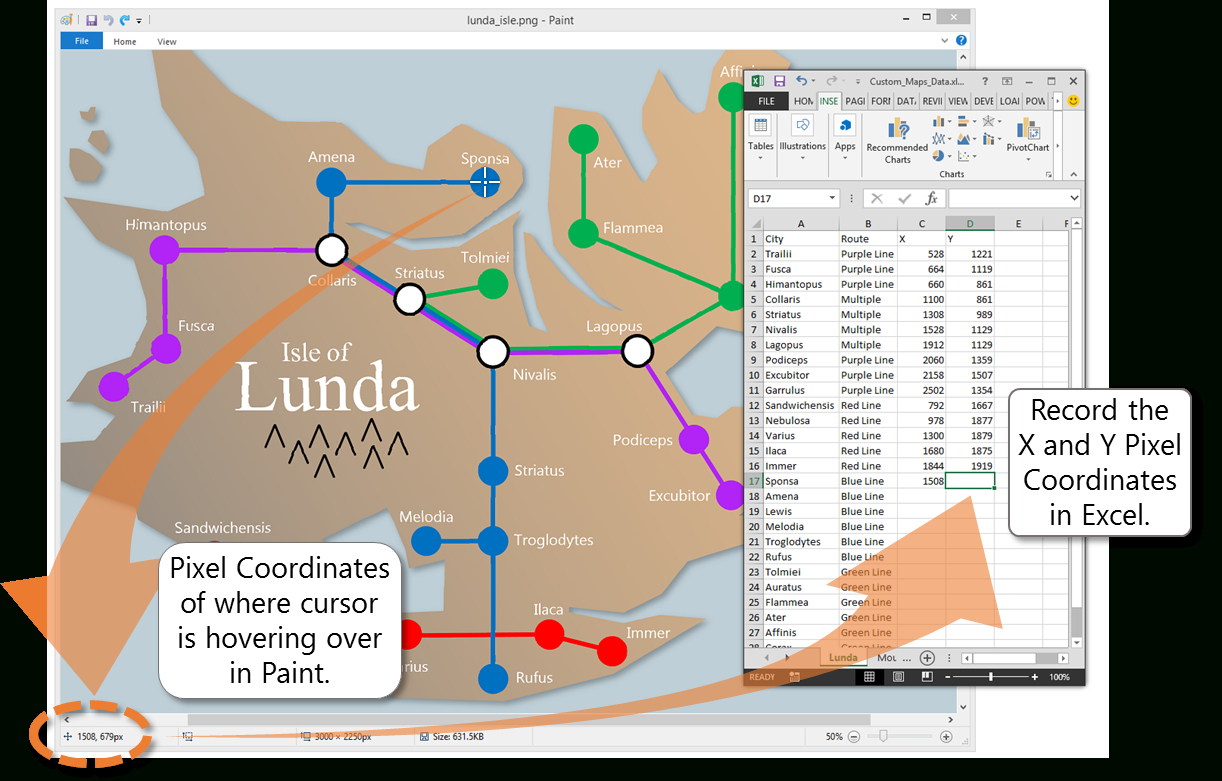Expand the Customize Quick Access Toolbar arrow in Paint
Viewport: 1222px width, 781px height.
(138, 22)
